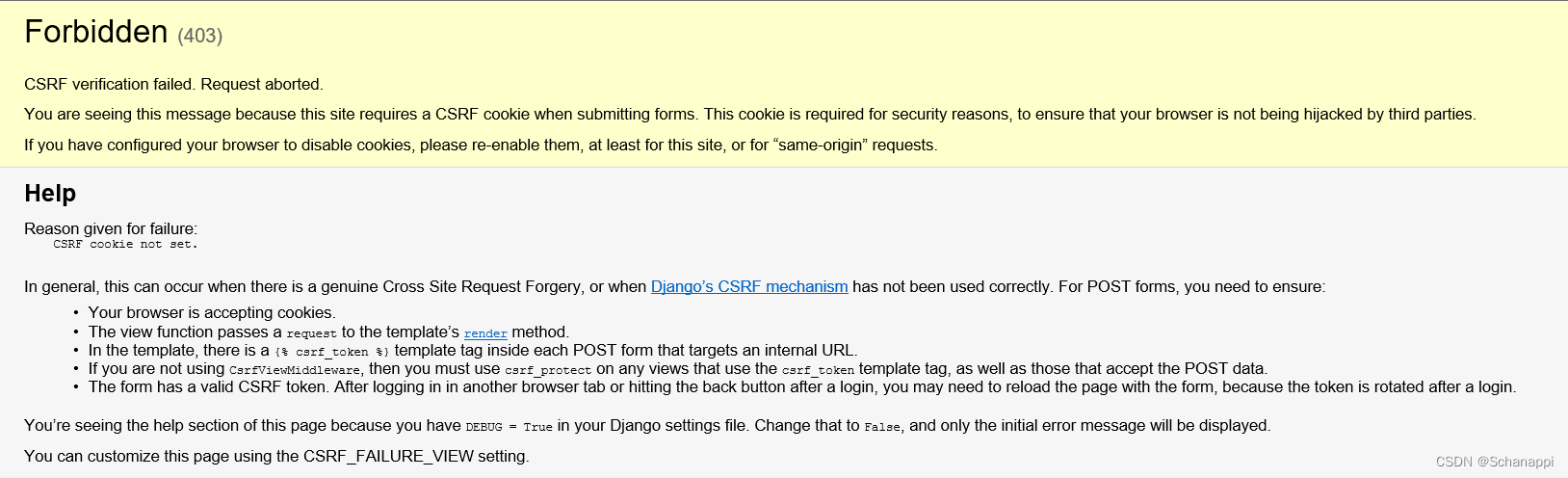The height and width of the screenshot is (478, 1568).
Task: Click the csrf_protect code text
Action: point(548,370)
